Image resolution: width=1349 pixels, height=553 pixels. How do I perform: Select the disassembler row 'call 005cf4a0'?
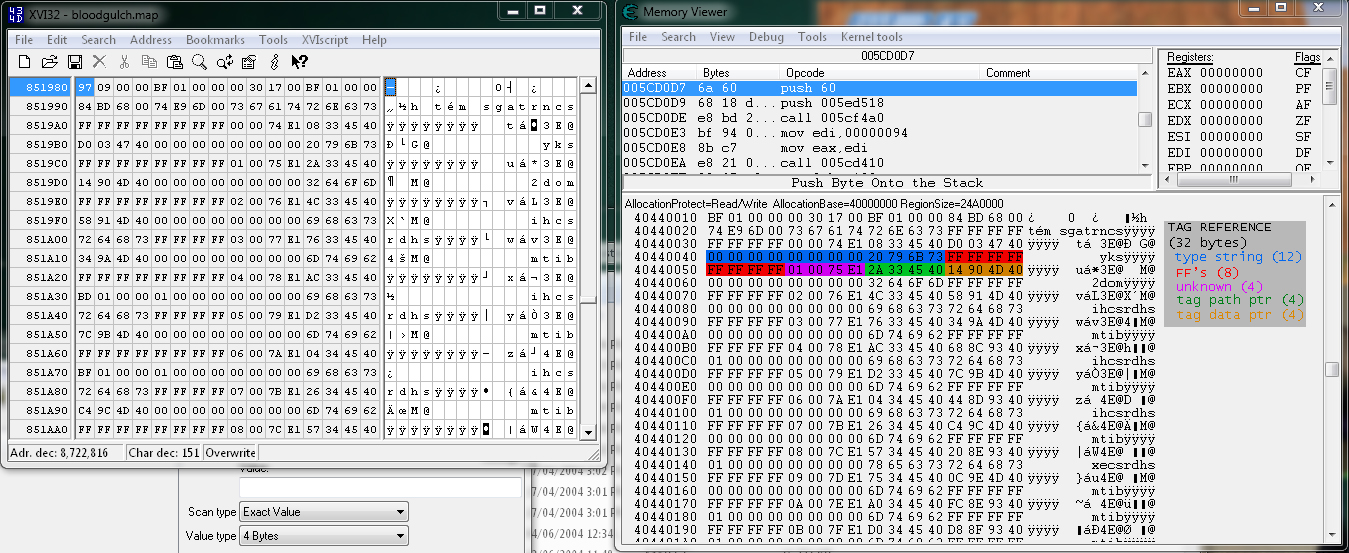(880, 118)
